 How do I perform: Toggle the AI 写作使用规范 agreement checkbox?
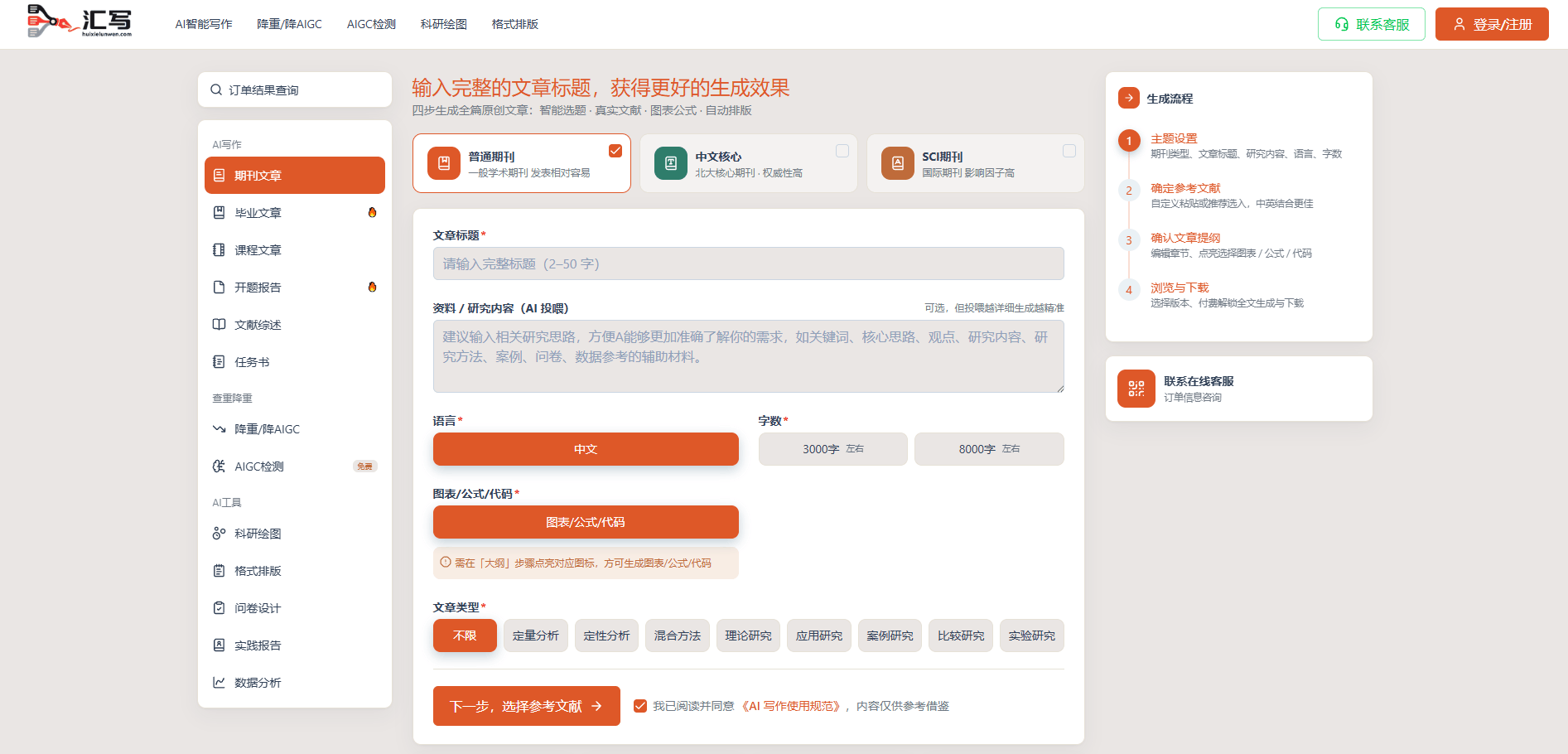click(x=640, y=706)
